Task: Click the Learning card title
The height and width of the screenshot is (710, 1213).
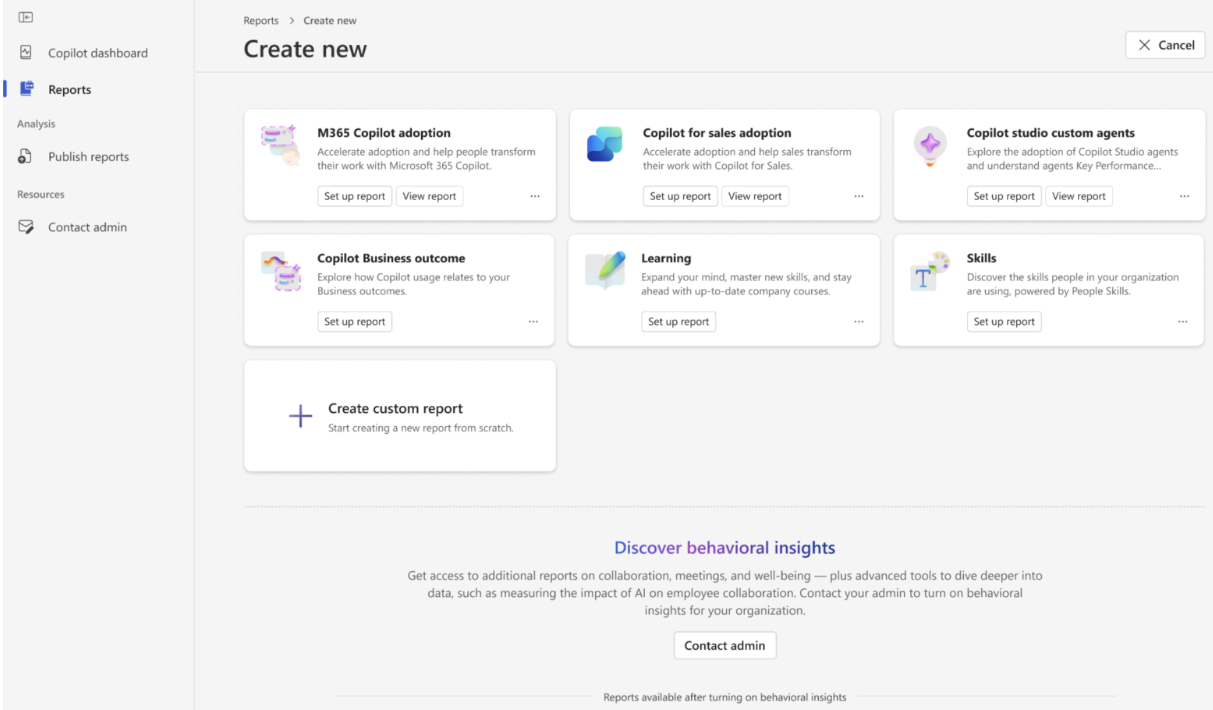Action: (x=666, y=258)
